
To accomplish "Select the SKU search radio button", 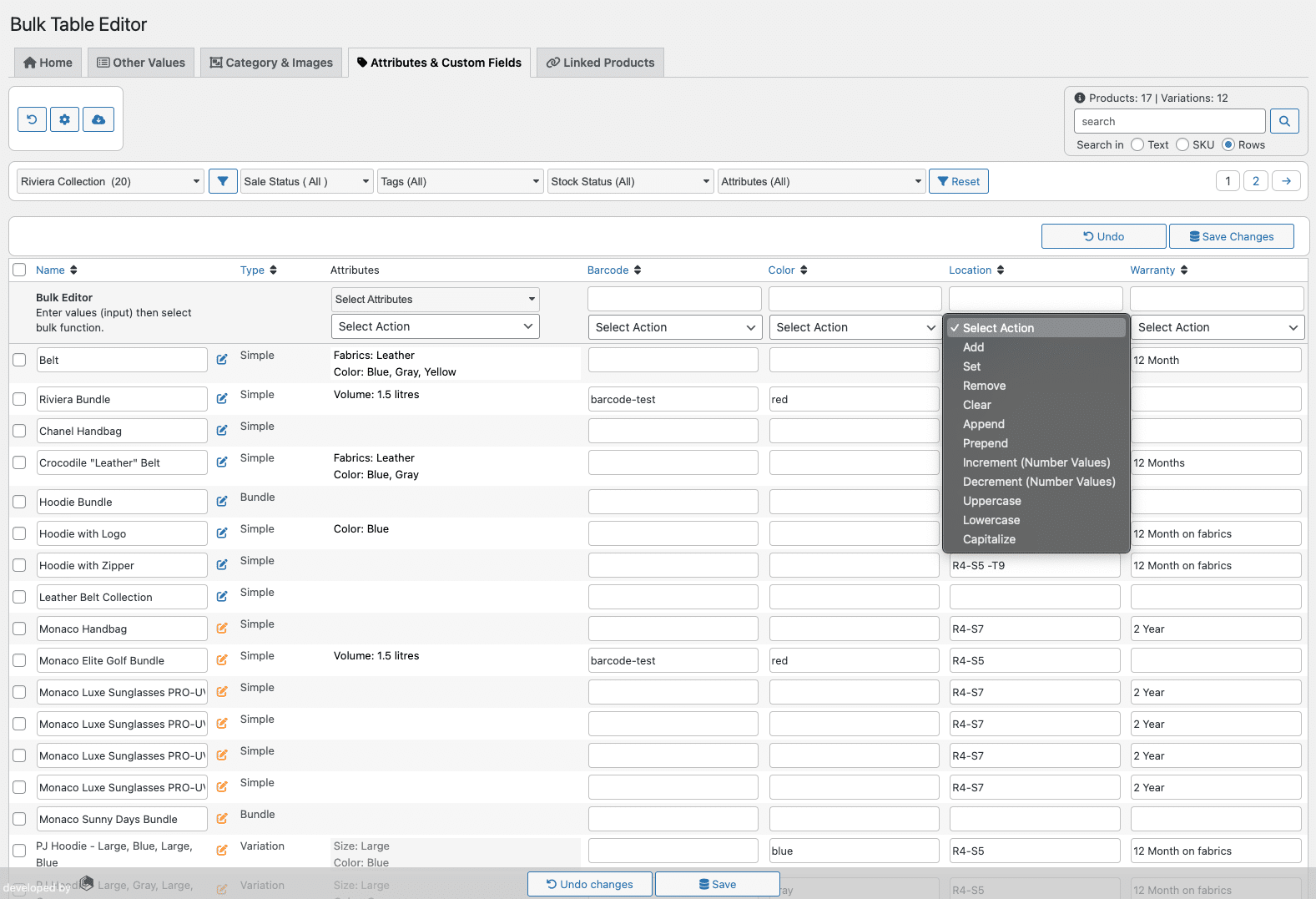I will pyautogui.click(x=1182, y=144).
